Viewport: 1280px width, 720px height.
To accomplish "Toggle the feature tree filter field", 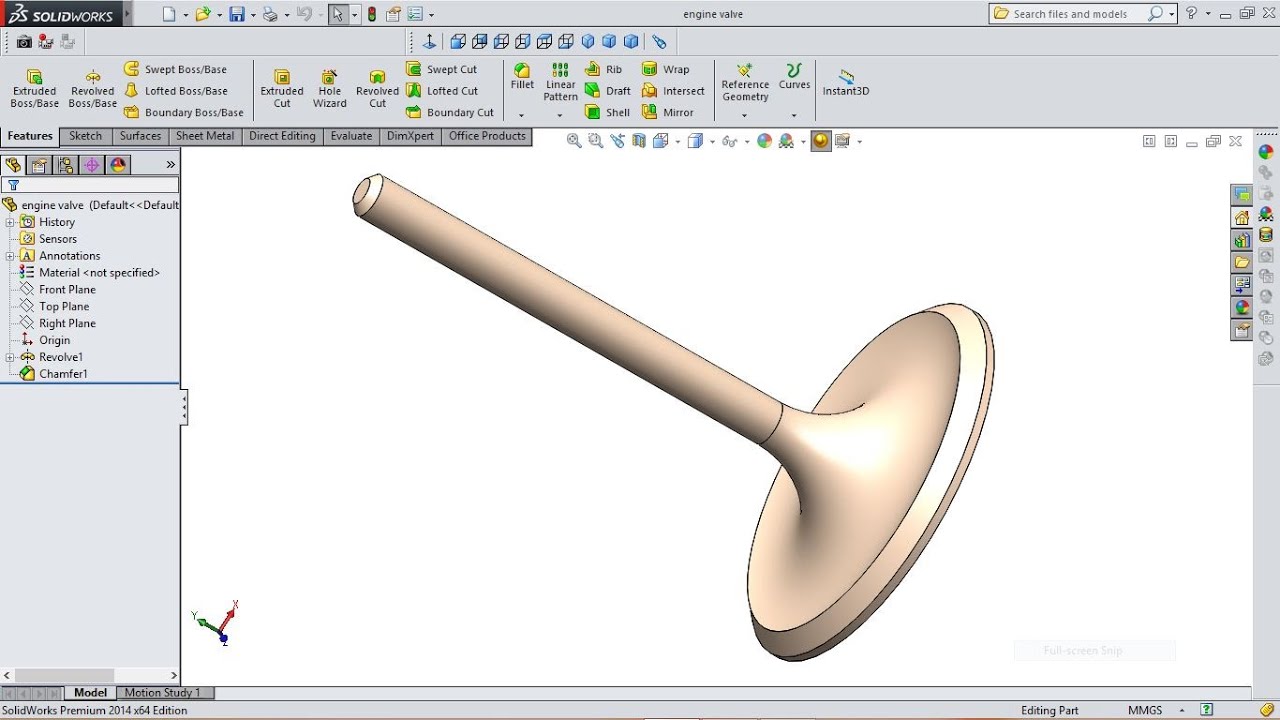I will coord(90,185).
